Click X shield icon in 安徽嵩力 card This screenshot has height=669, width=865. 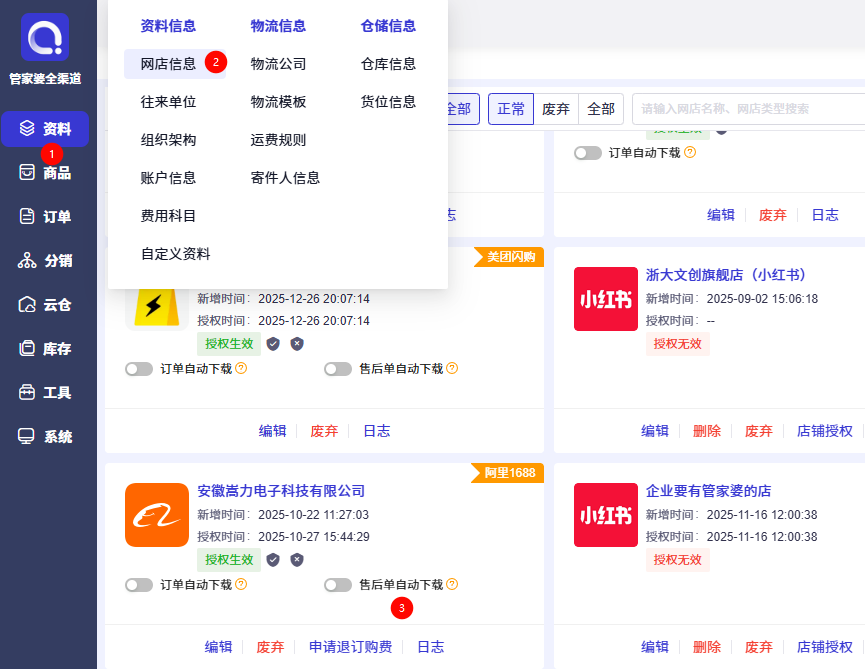[297, 560]
